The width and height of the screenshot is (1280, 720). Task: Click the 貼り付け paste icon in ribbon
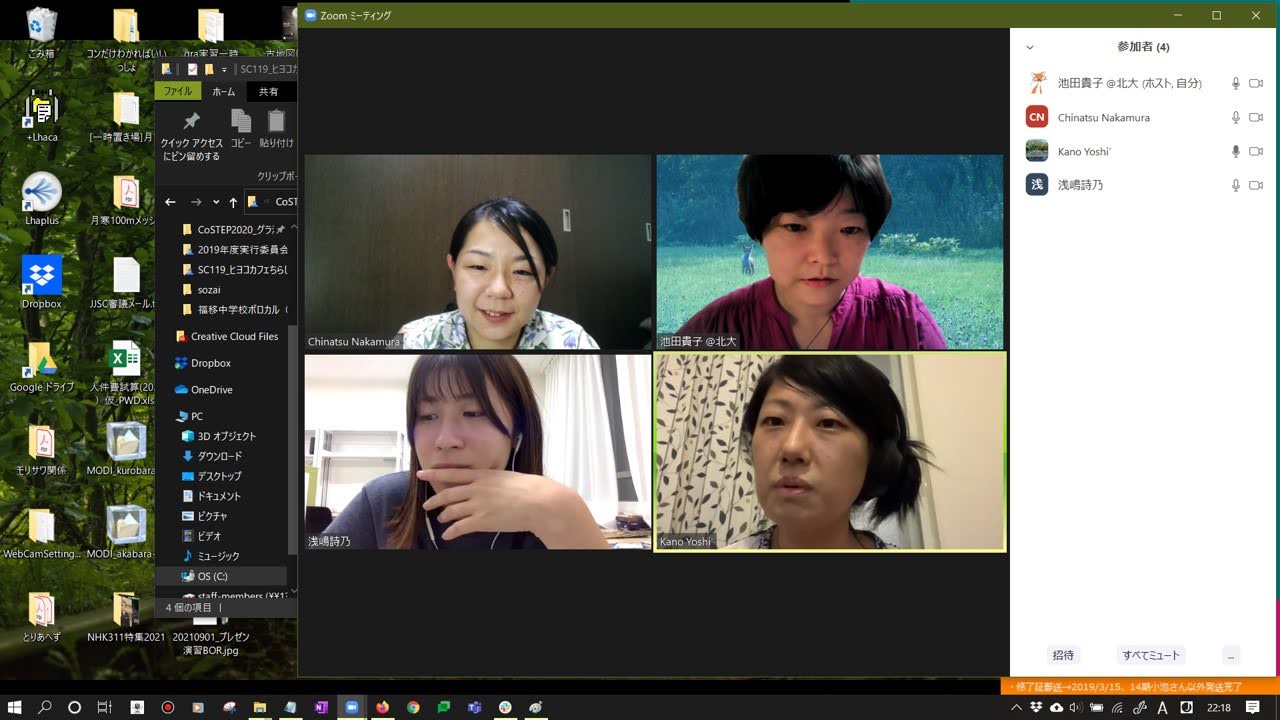[x=277, y=121]
